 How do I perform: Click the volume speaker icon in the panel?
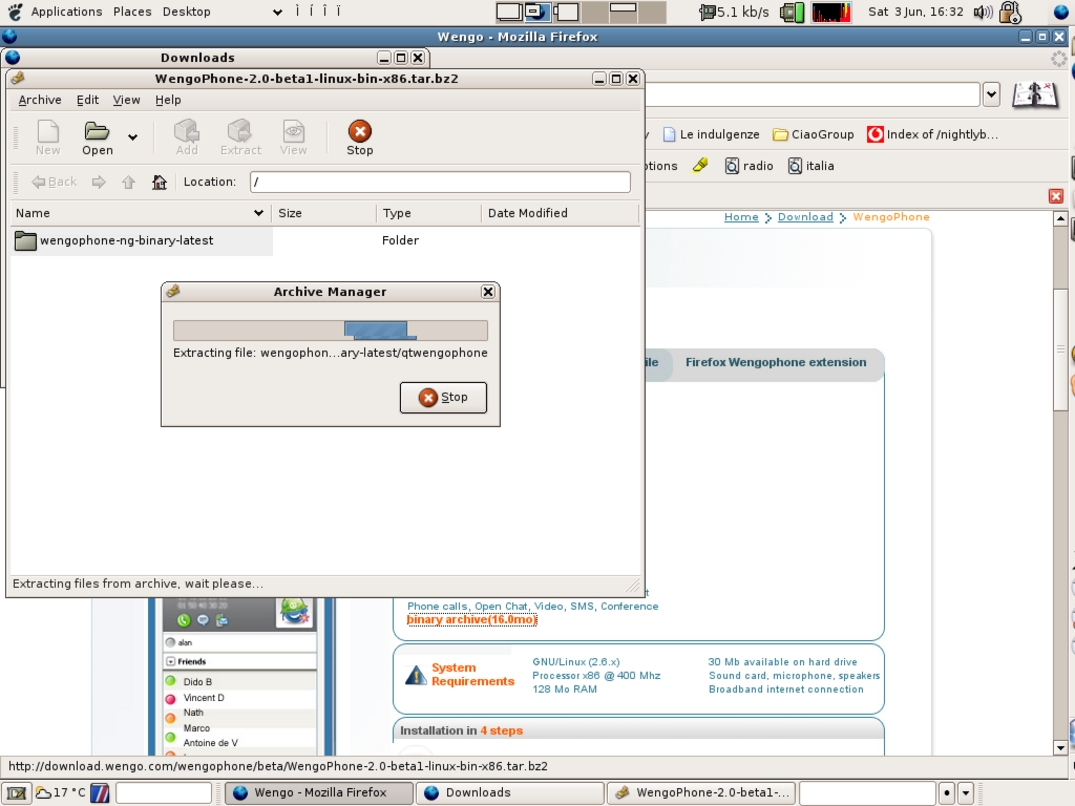[x=983, y=12]
